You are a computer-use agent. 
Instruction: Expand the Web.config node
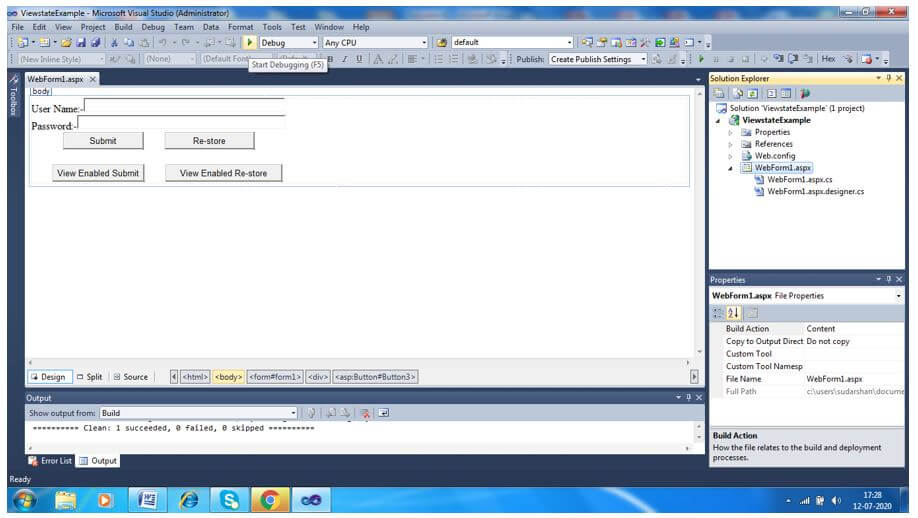pyautogui.click(x=730, y=156)
